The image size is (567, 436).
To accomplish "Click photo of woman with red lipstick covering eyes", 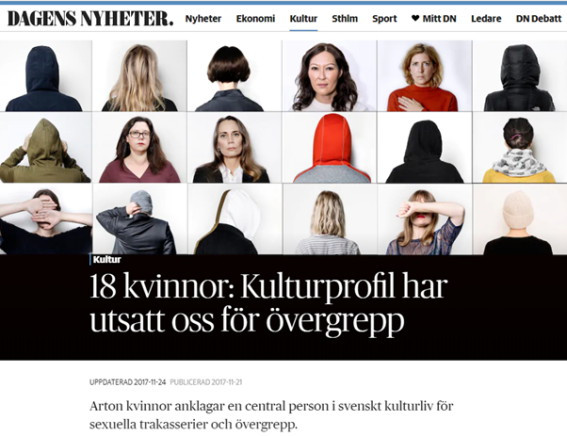I will tap(425, 219).
